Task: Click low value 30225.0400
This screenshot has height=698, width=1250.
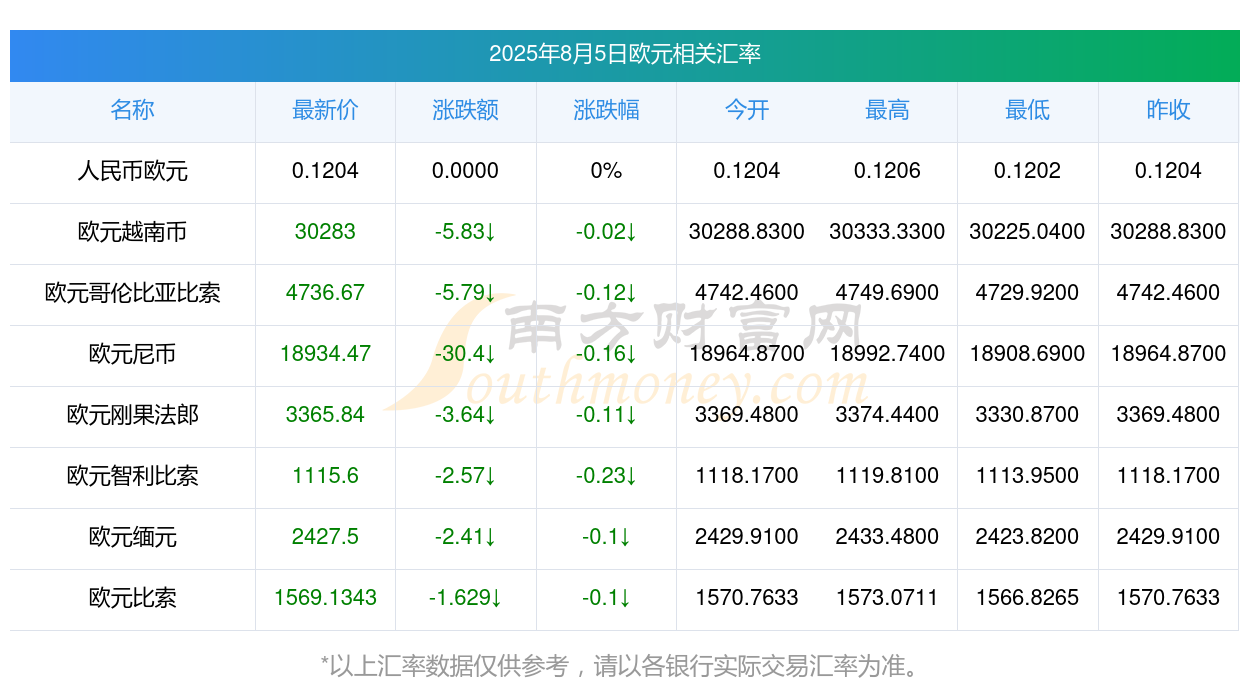Action: click(x=1027, y=232)
